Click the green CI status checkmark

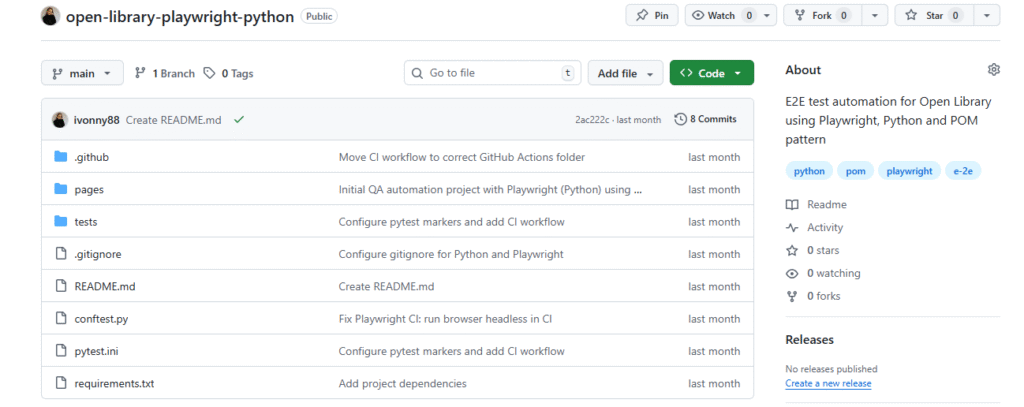(x=239, y=120)
